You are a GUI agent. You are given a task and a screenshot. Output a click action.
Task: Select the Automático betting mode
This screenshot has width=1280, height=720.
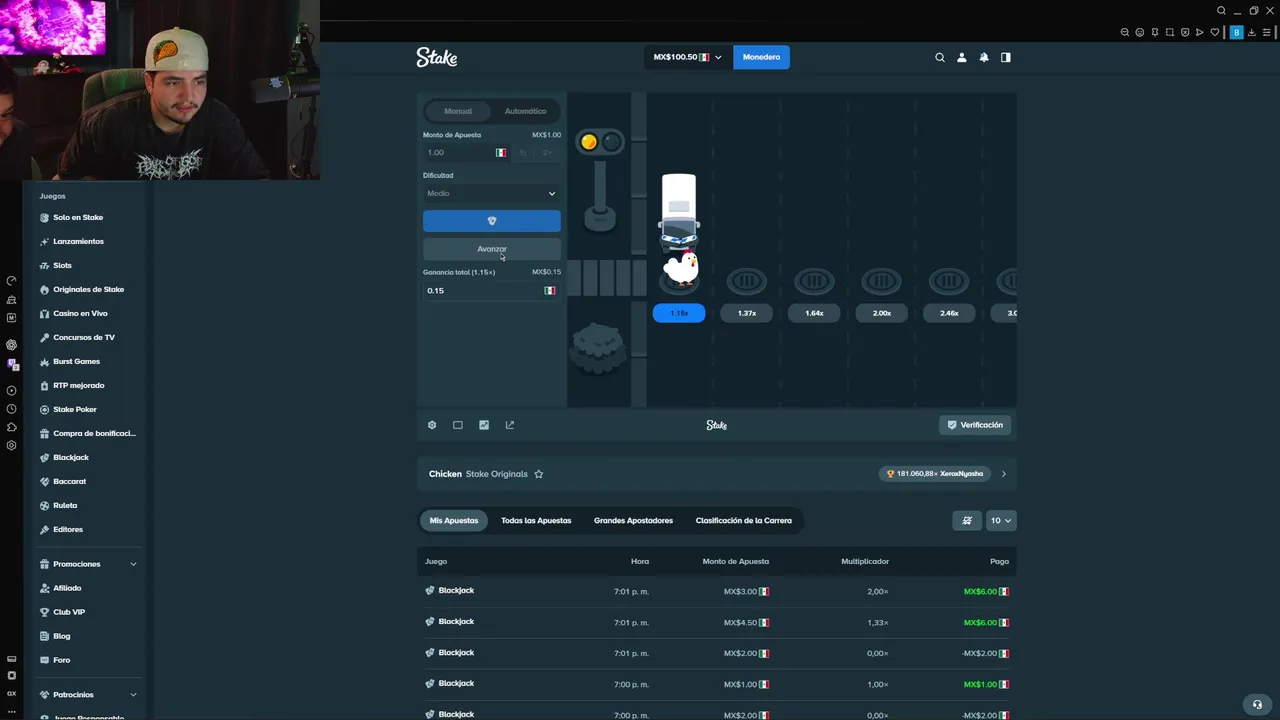click(525, 111)
